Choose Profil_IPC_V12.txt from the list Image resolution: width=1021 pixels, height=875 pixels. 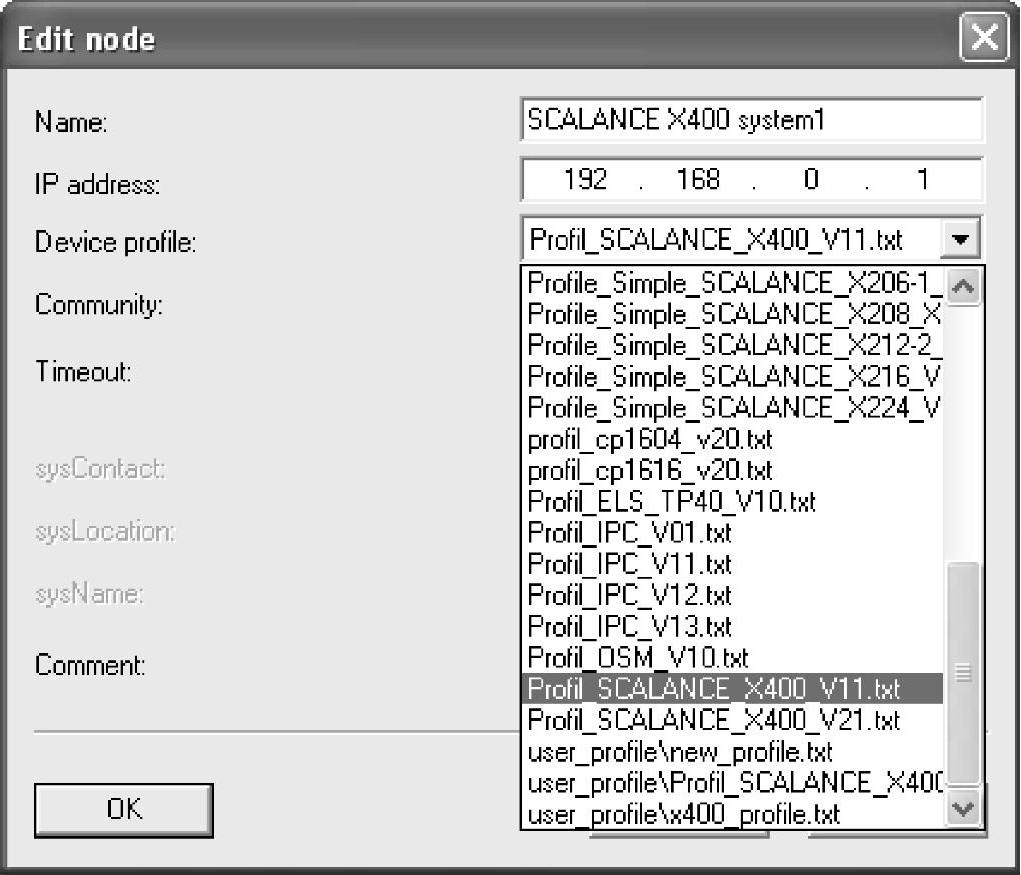[733, 596]
